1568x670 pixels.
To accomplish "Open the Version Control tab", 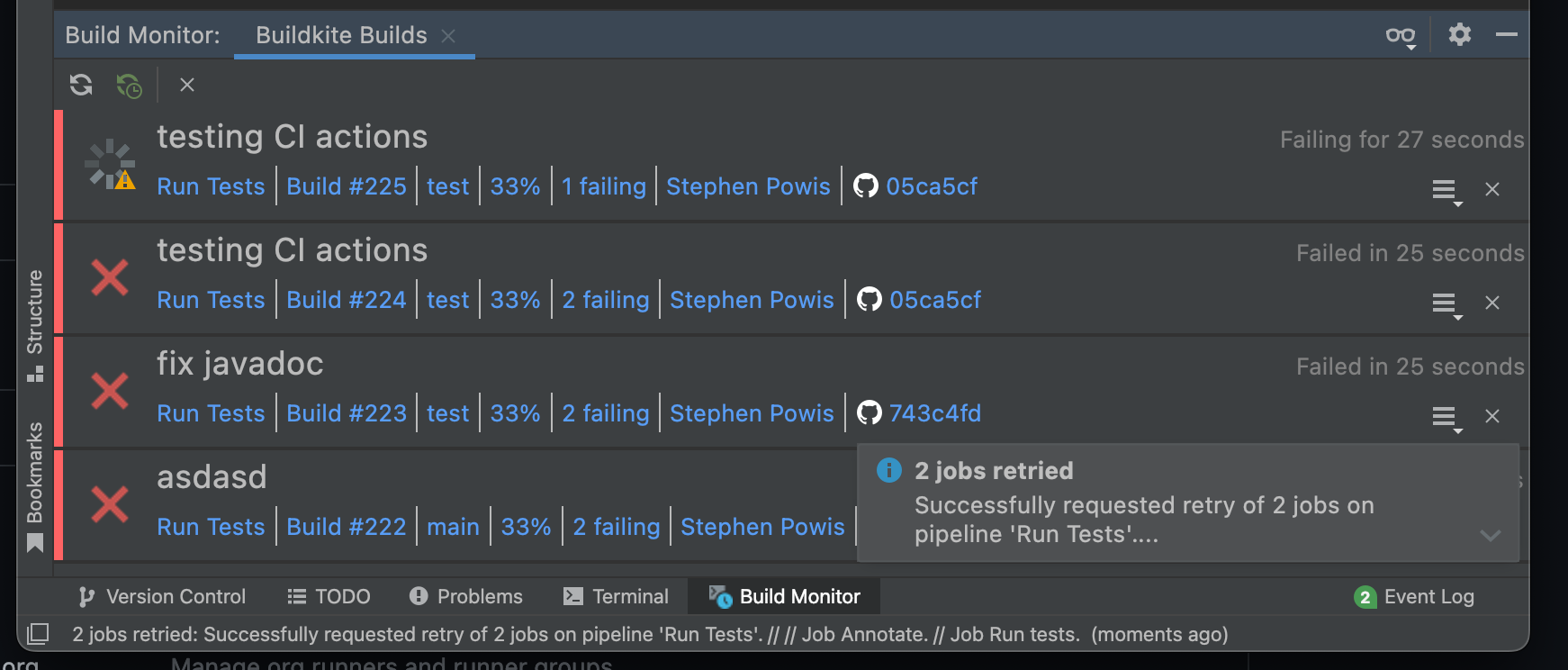I will [x=162, y=597].
